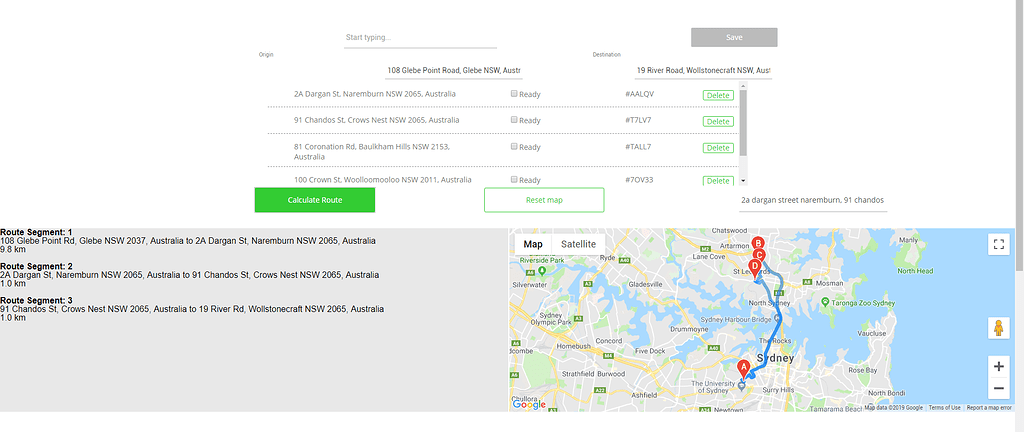The height and width of the screenshot is (432, 1024).
Task: Check Ready for 2A Dargan St
Action: (x=514, y=93)
